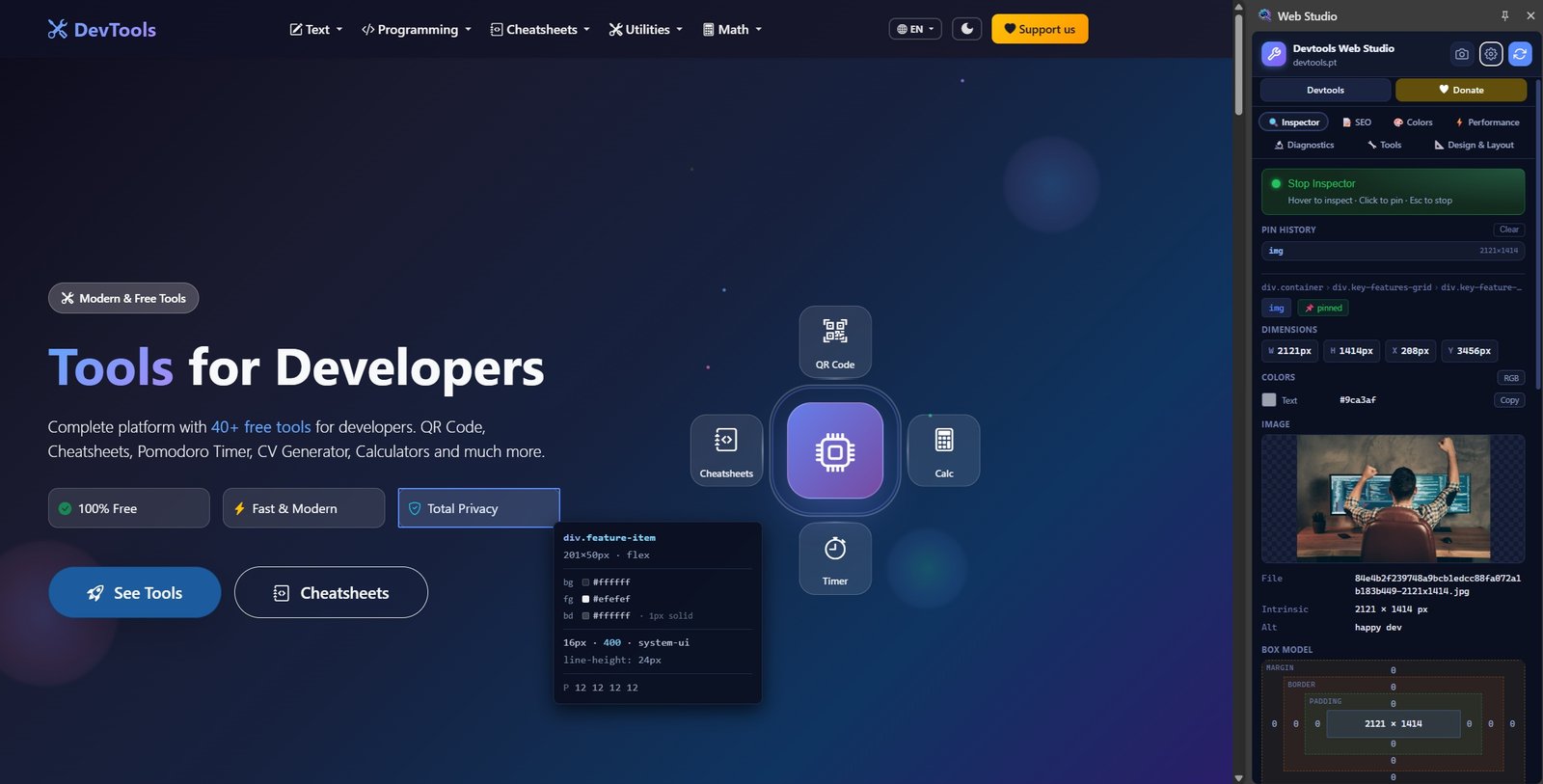The image size is (1543, 784).
Task: Click the img tag chip
Action: pyautogui.click(x=1276, y=308)
